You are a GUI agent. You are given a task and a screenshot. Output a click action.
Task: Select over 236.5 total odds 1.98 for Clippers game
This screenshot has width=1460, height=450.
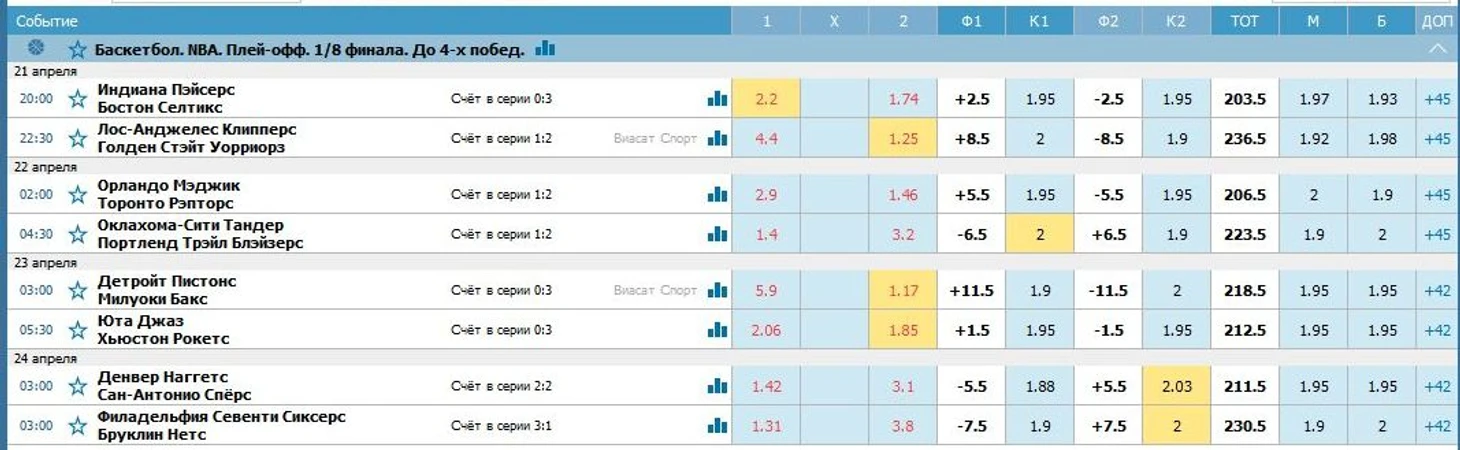click(1382, 139)
